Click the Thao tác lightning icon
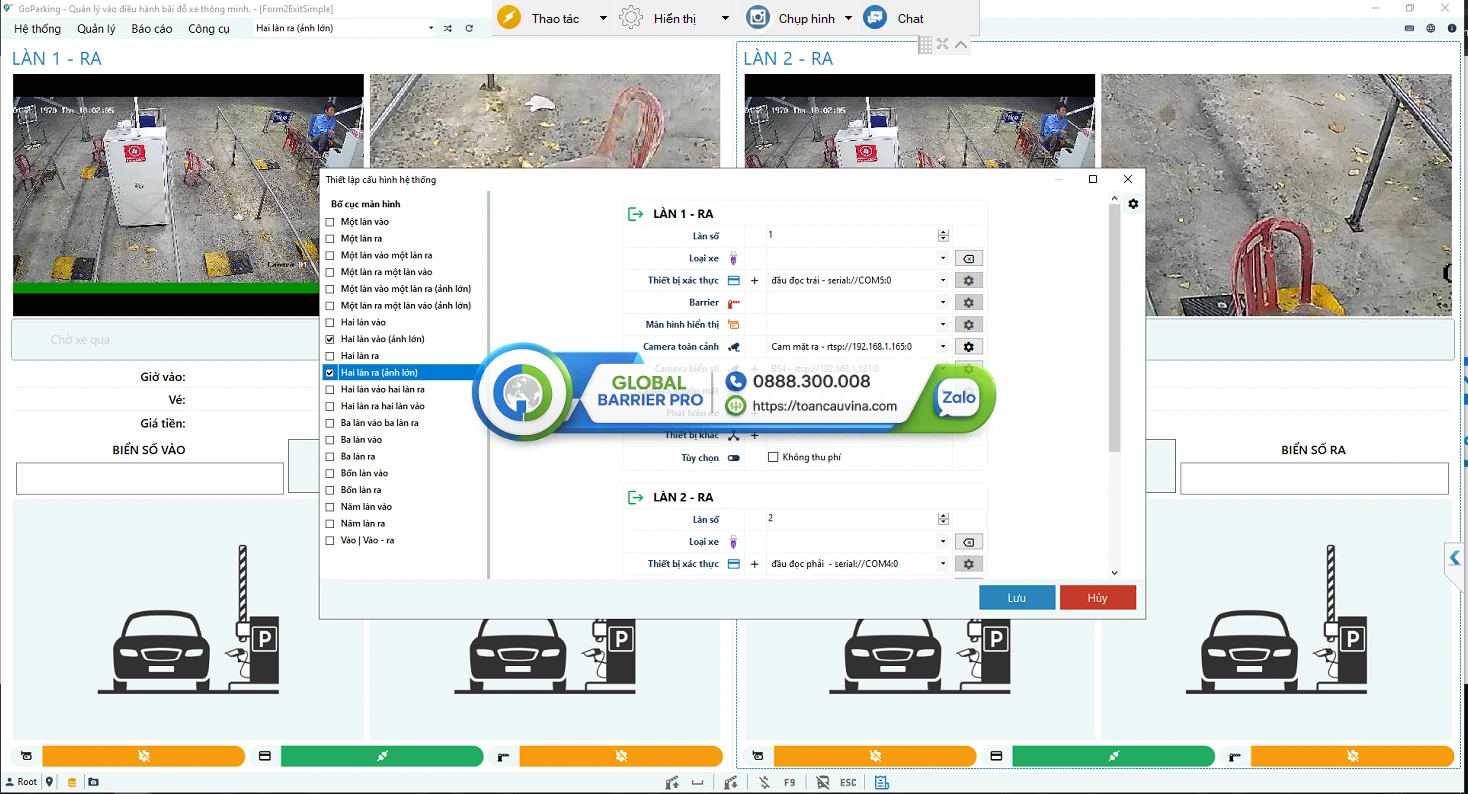Screen dimensions: 1468x794 [509, 18]
